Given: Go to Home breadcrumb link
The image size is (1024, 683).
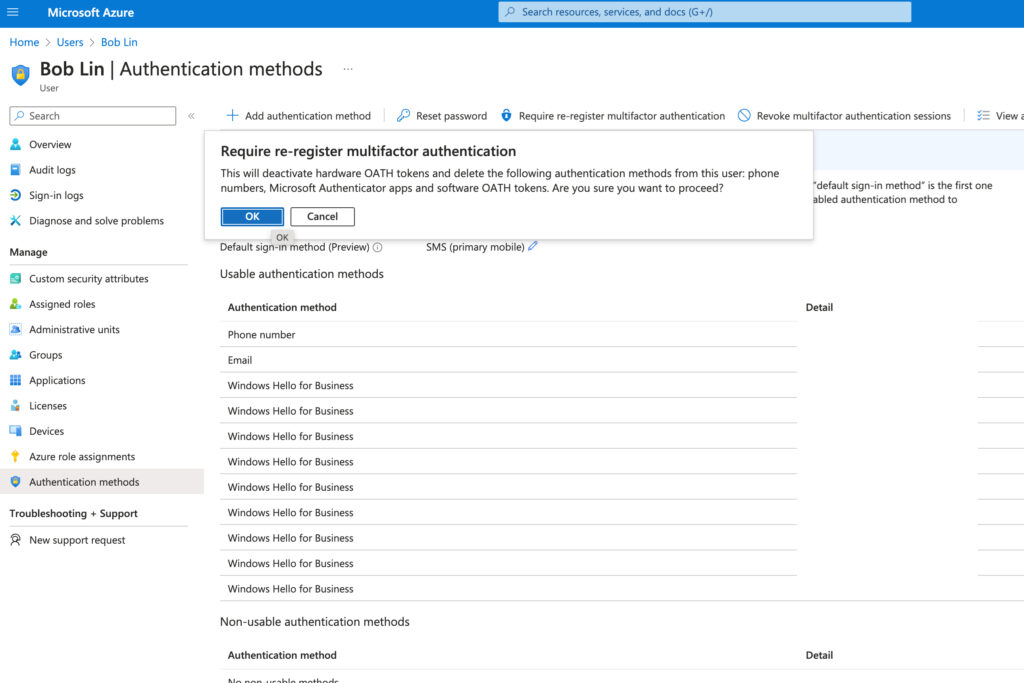Looking at the screenshot, I should (24, 42).
